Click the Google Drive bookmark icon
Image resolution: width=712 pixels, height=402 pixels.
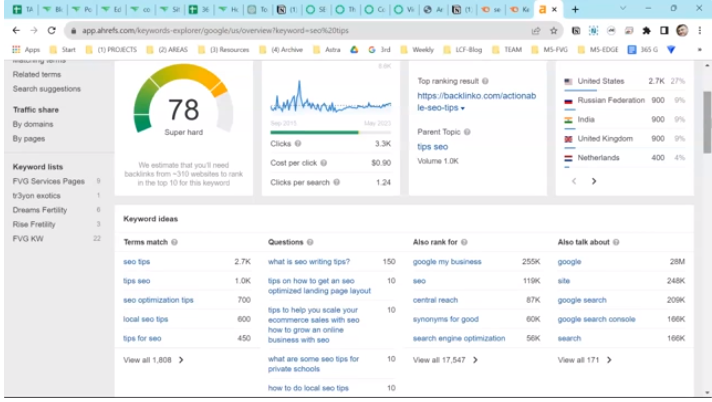[x=354, y=50]
